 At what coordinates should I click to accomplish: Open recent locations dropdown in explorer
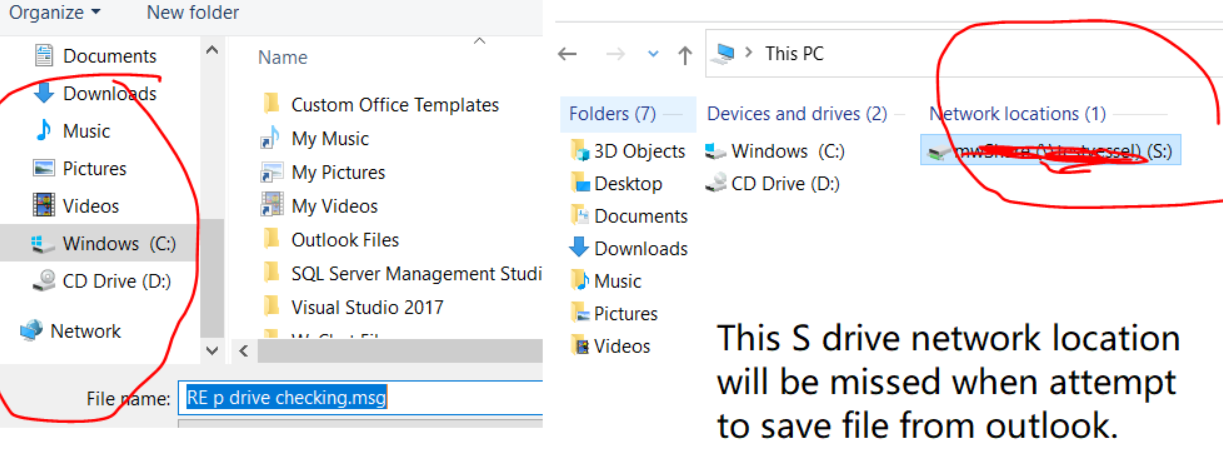pos(653,54)
